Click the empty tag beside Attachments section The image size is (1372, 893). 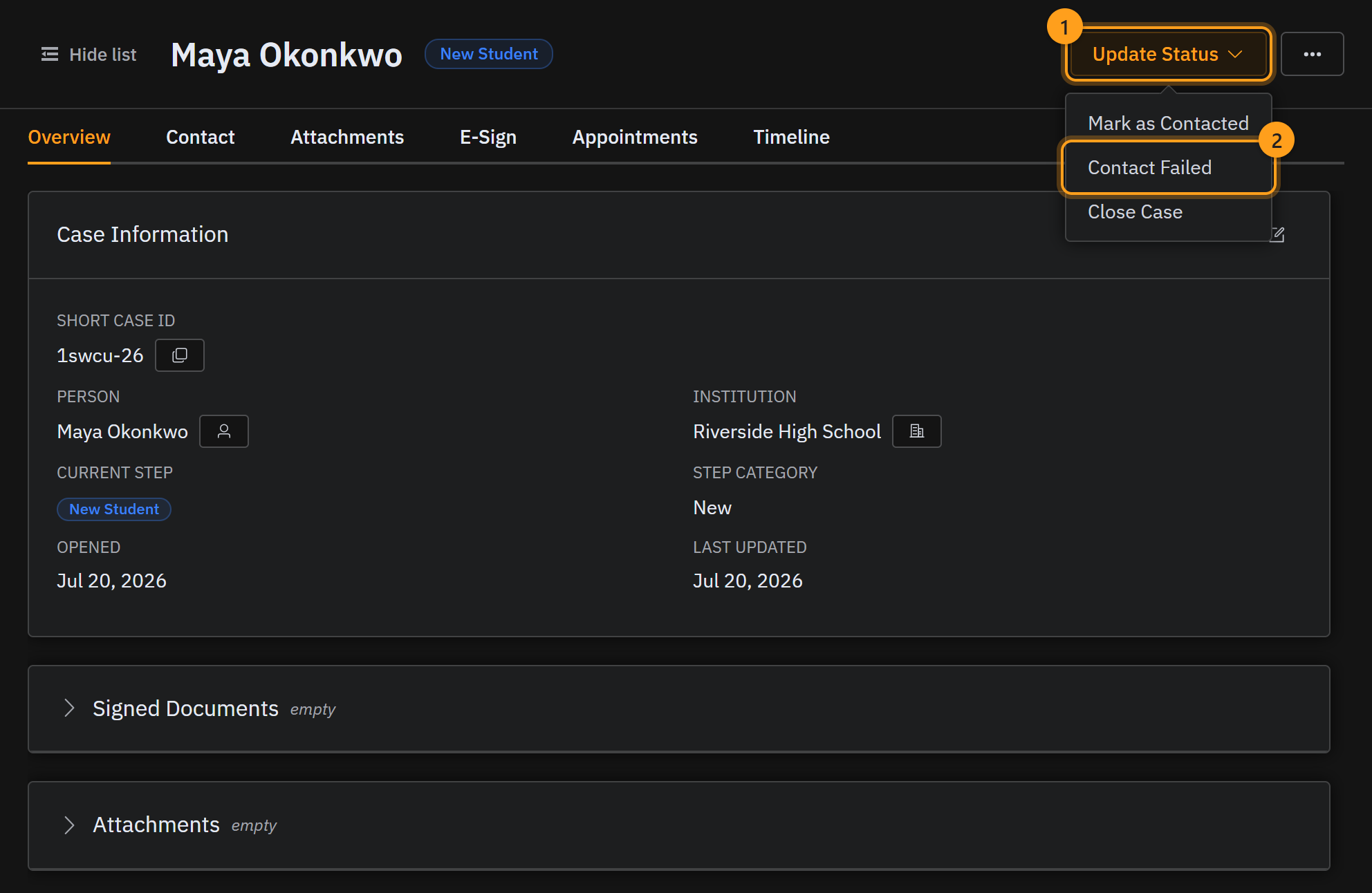click(x=254, y=826)
